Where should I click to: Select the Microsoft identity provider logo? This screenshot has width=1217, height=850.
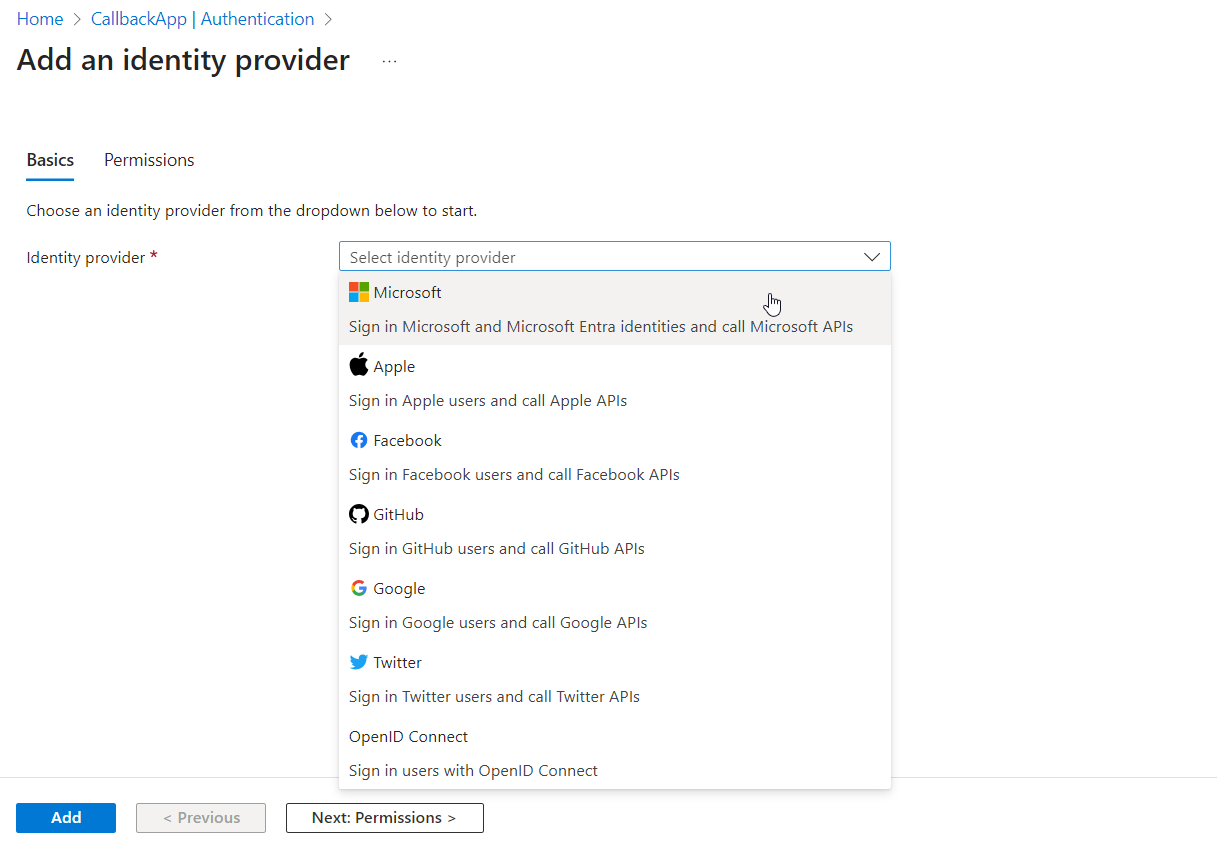tap(358, 292)
